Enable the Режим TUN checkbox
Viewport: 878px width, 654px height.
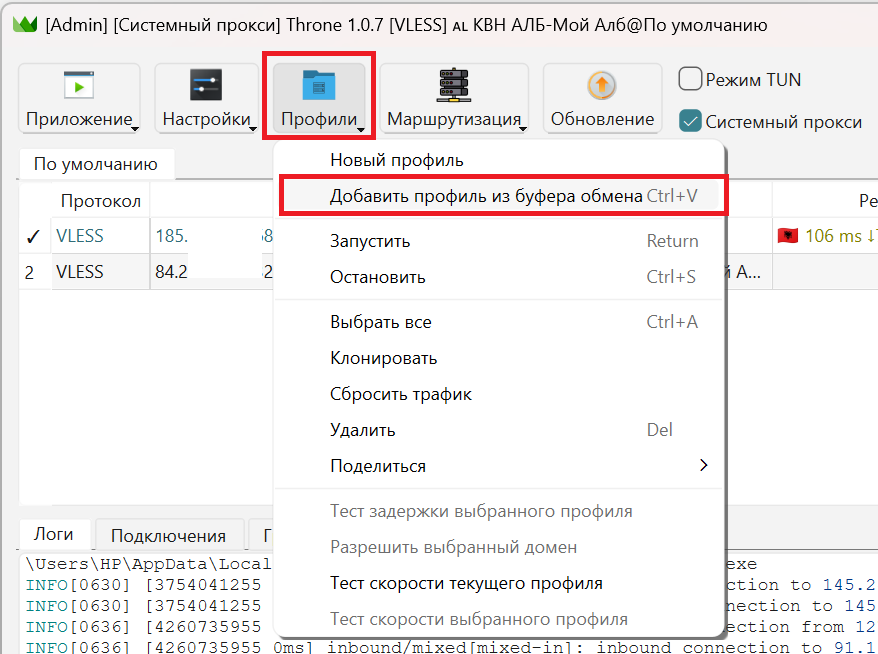(x=690, y=79)
